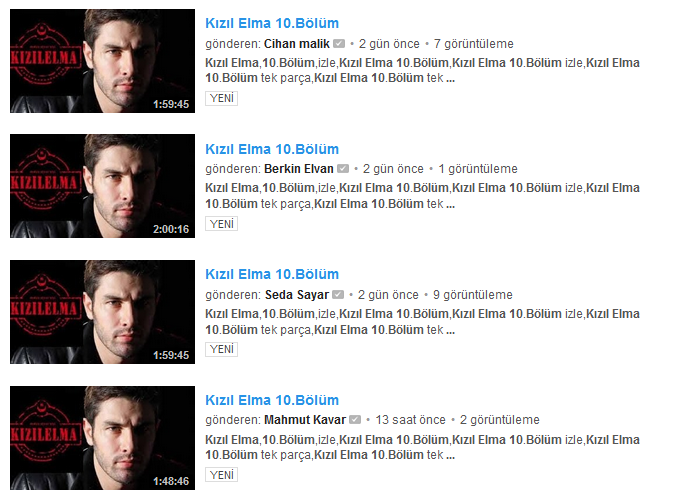Play the video thumbnail with 1:48:46 duration
The image size is (673, 498).
click(103, 437)
